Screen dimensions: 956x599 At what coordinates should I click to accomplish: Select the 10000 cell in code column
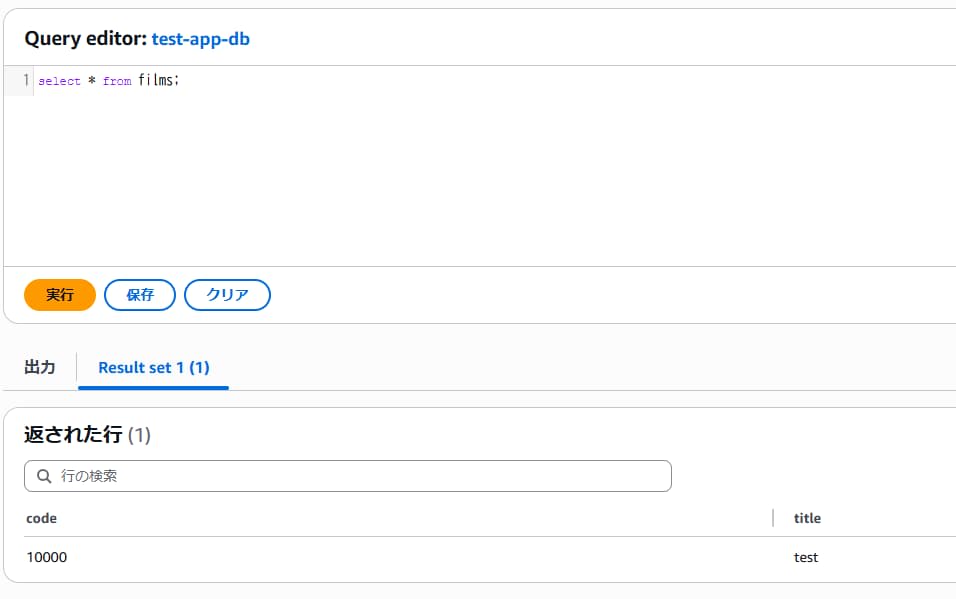47,557
